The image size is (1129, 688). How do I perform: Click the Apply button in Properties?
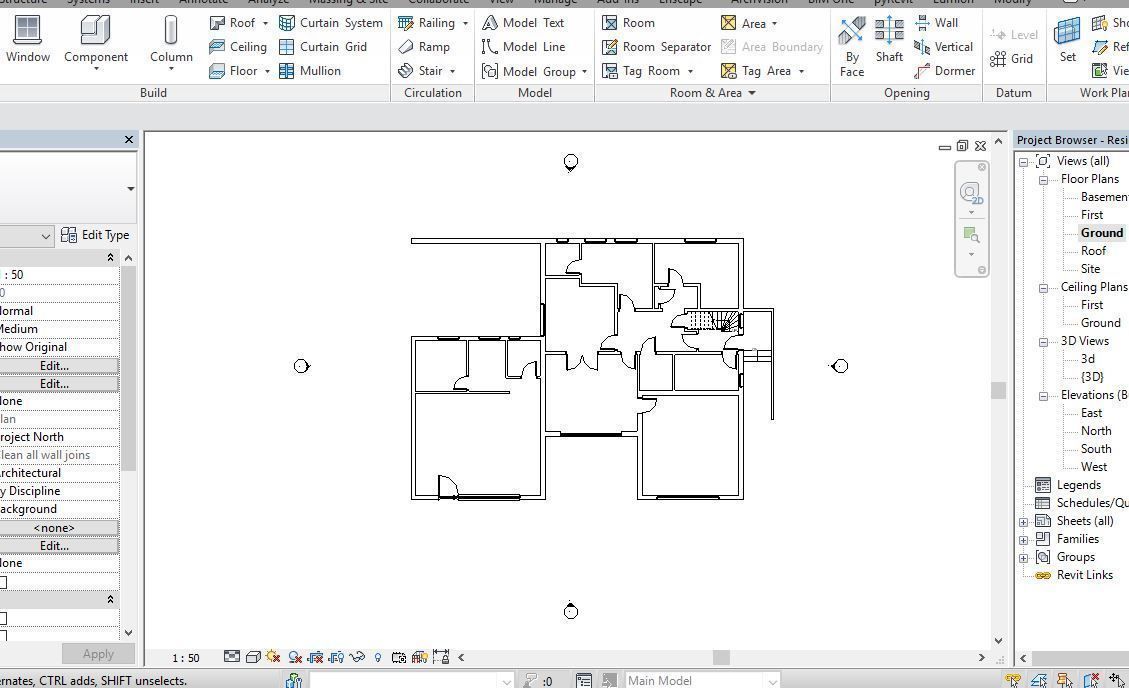pyautogui.click(x=98, y=653)
